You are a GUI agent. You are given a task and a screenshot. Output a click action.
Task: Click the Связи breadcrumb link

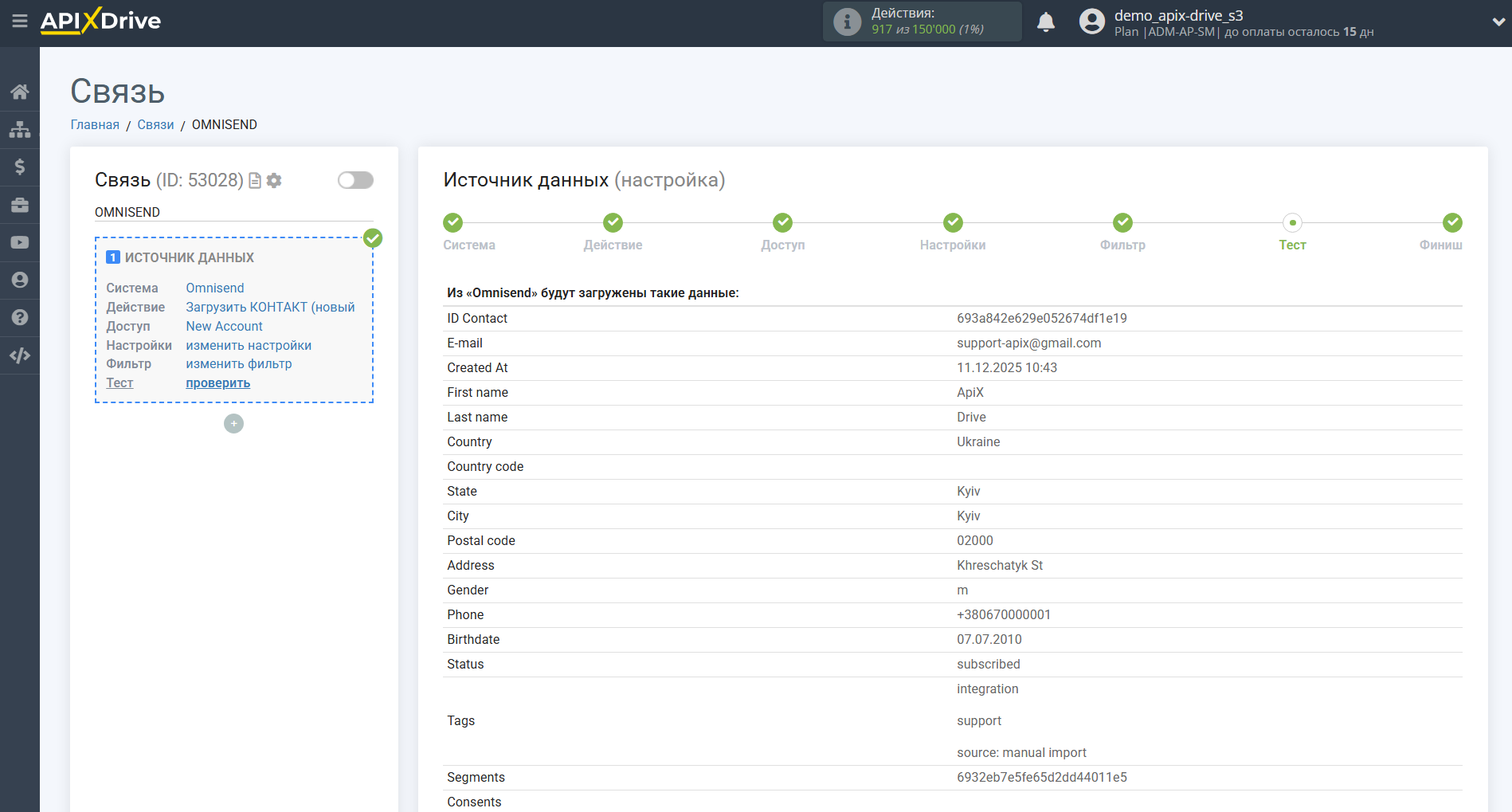pyautogui.click(x=155, y=125)
